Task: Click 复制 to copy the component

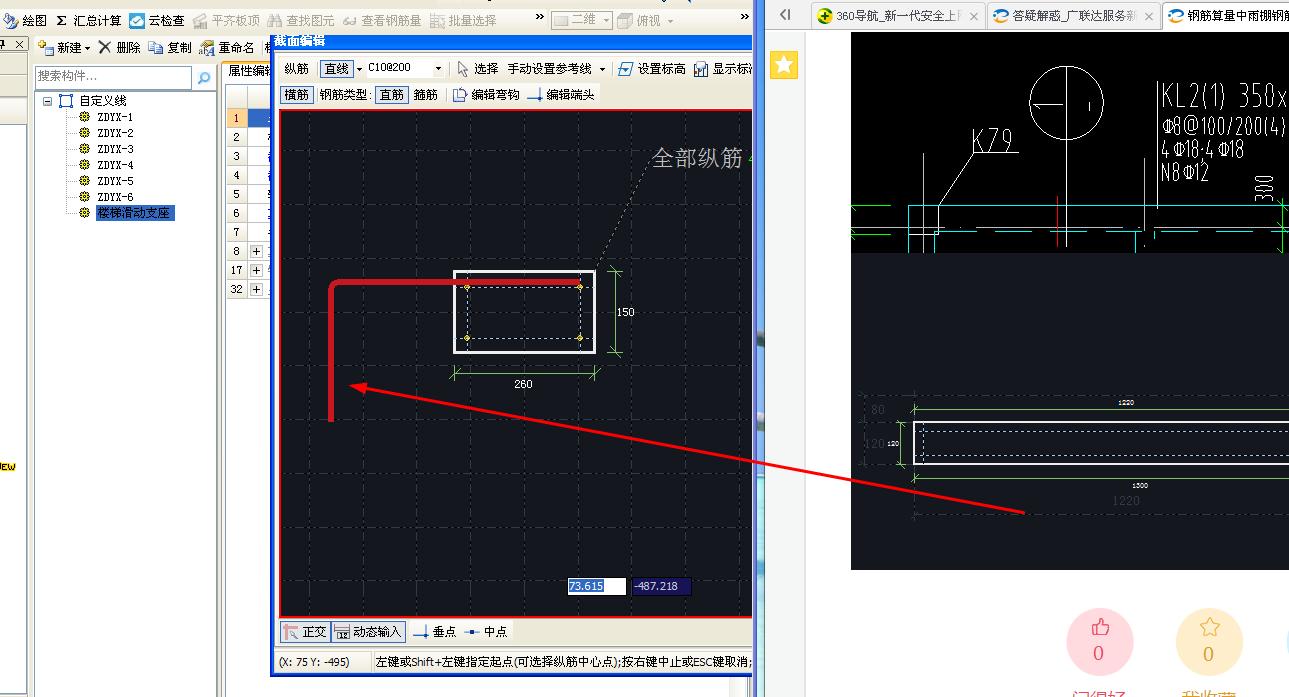Action: click(170, 48)
